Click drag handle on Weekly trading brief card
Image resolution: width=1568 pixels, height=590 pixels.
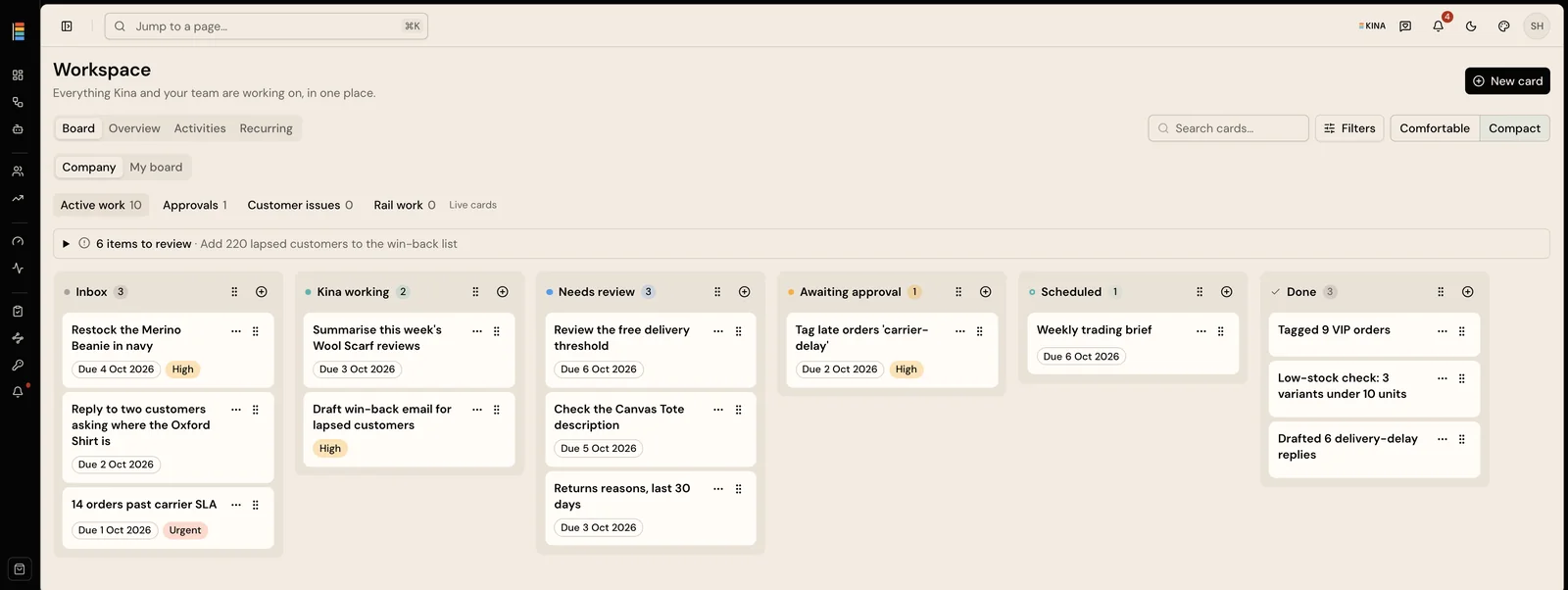click(1221, 331)
